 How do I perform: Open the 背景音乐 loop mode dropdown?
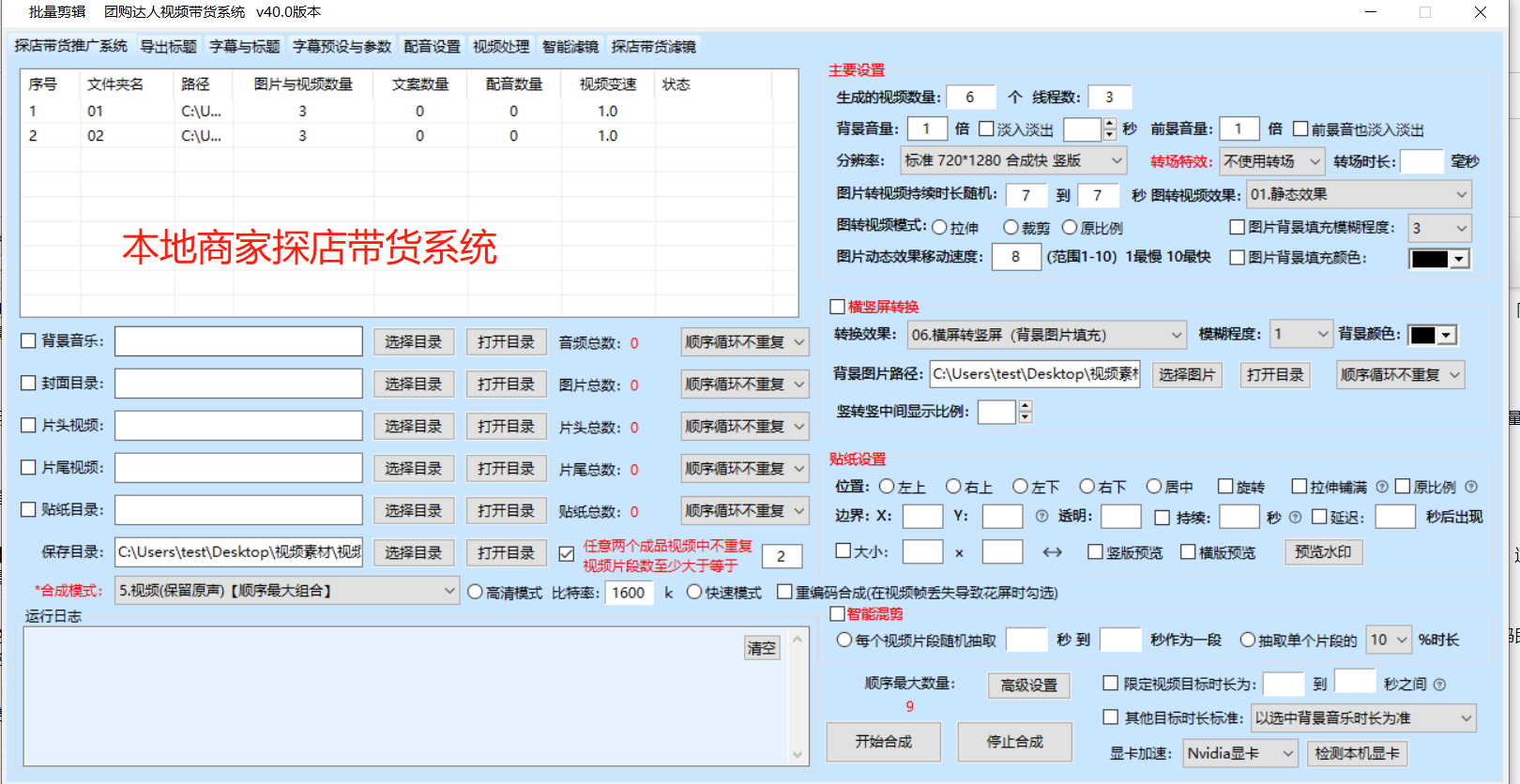(x=745, y=342)
